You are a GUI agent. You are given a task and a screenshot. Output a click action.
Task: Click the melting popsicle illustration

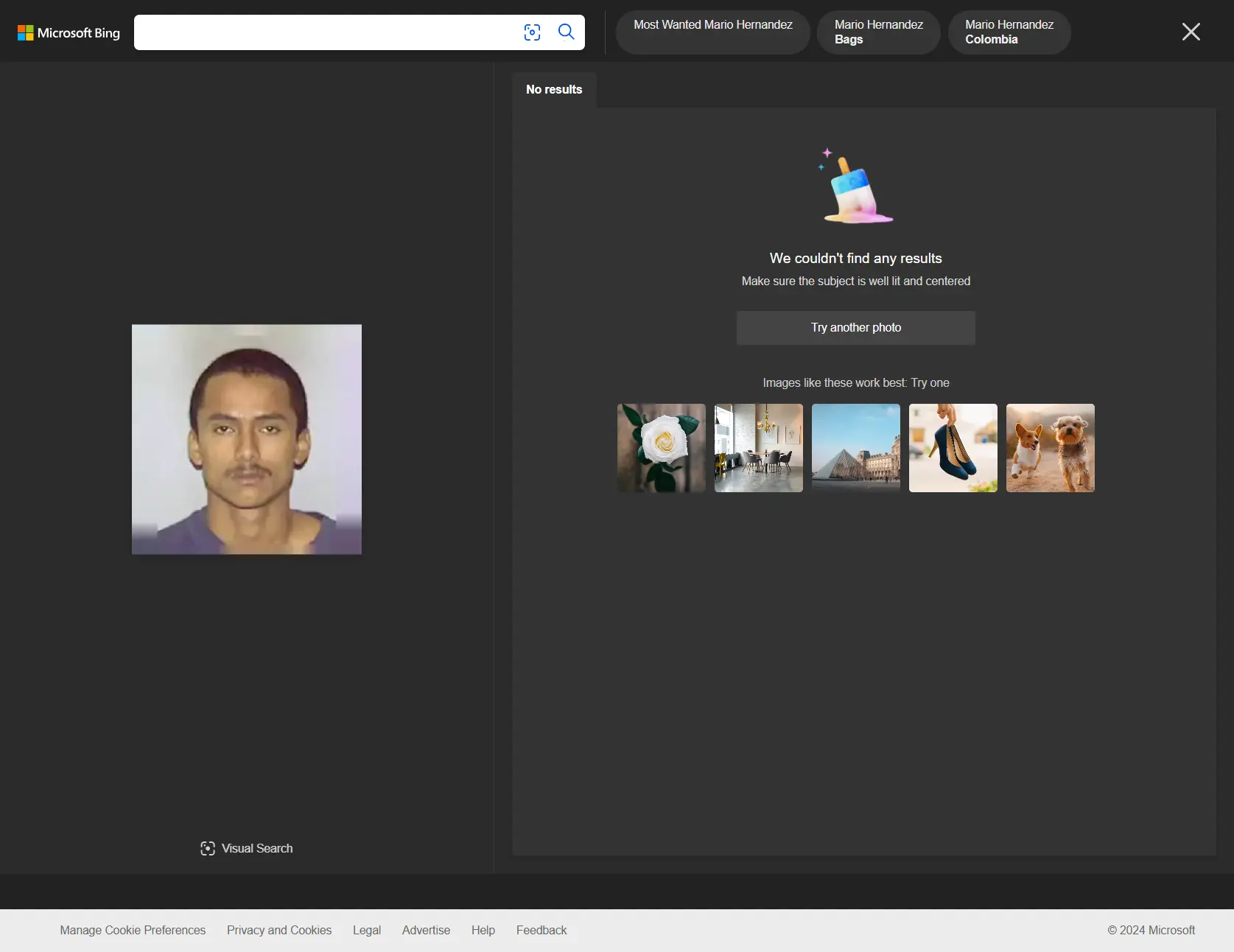[x=855, y=187]
